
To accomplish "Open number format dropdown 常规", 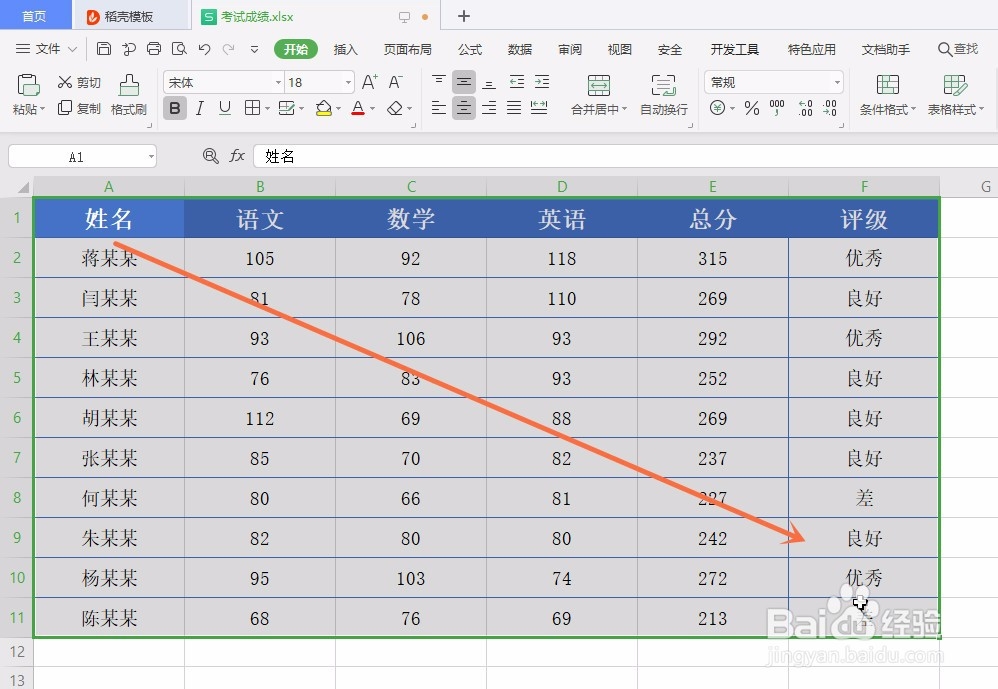I will click(x=837, y=83).
